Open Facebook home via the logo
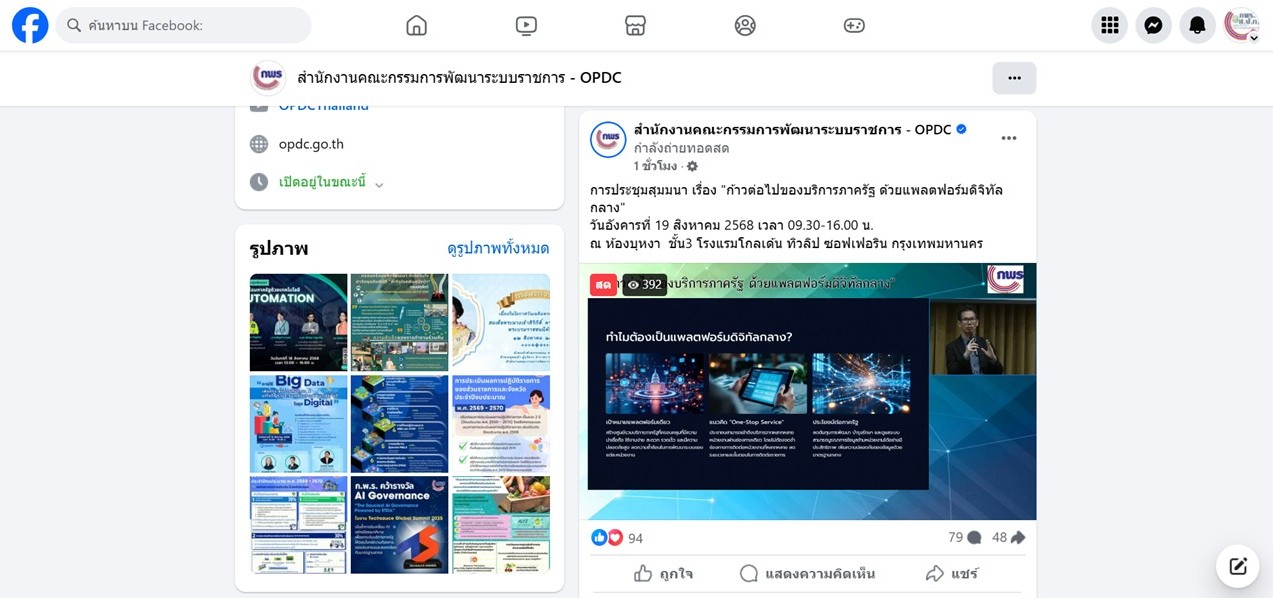1273x615 pixels. [30, 25]
